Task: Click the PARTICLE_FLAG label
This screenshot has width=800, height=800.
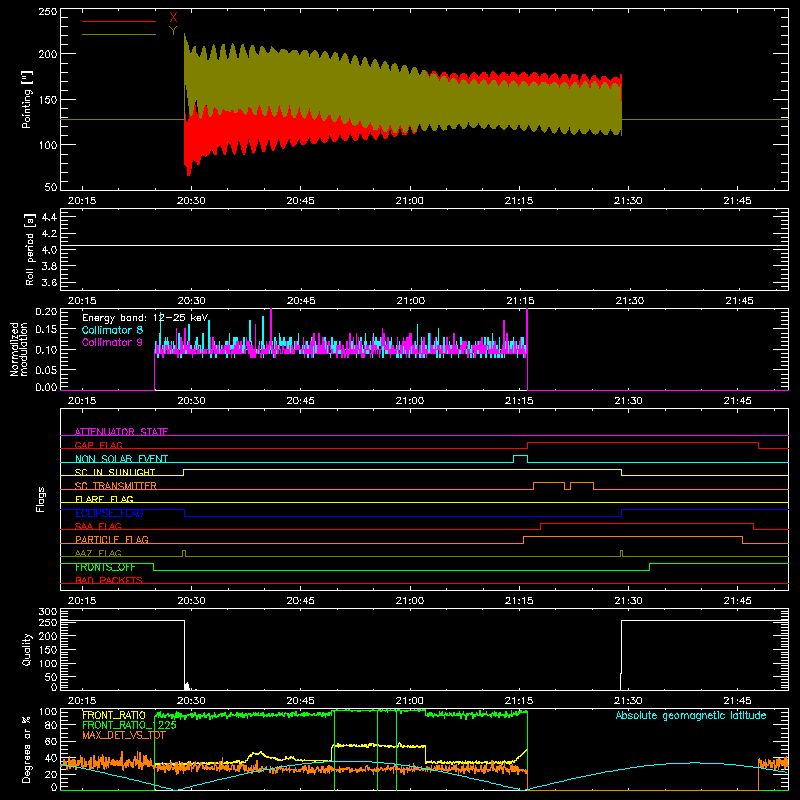Action: [112, 539]
